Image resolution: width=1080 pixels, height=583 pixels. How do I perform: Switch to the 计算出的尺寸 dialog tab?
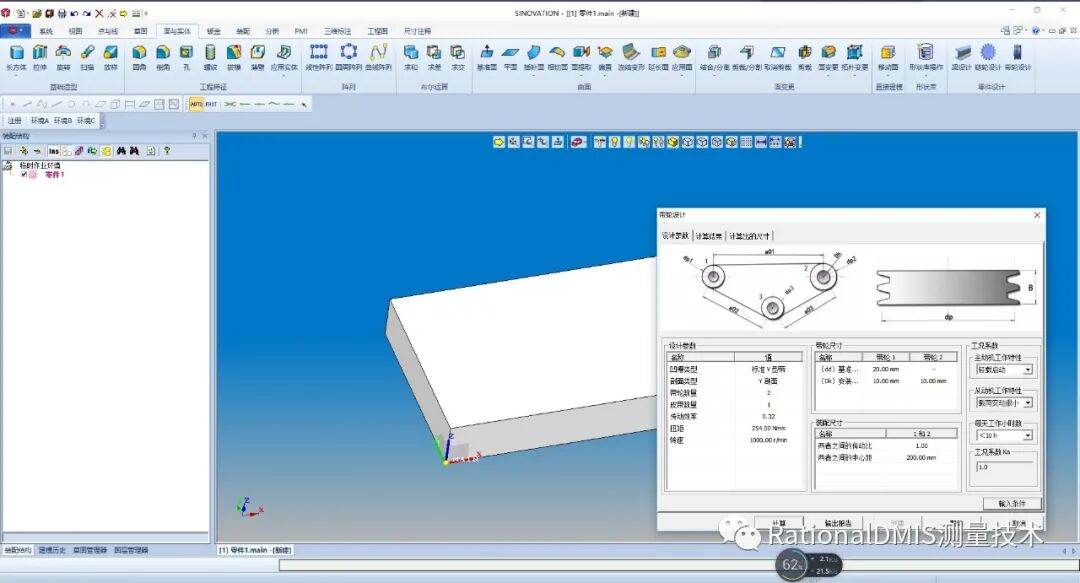(x=749, y=236)
